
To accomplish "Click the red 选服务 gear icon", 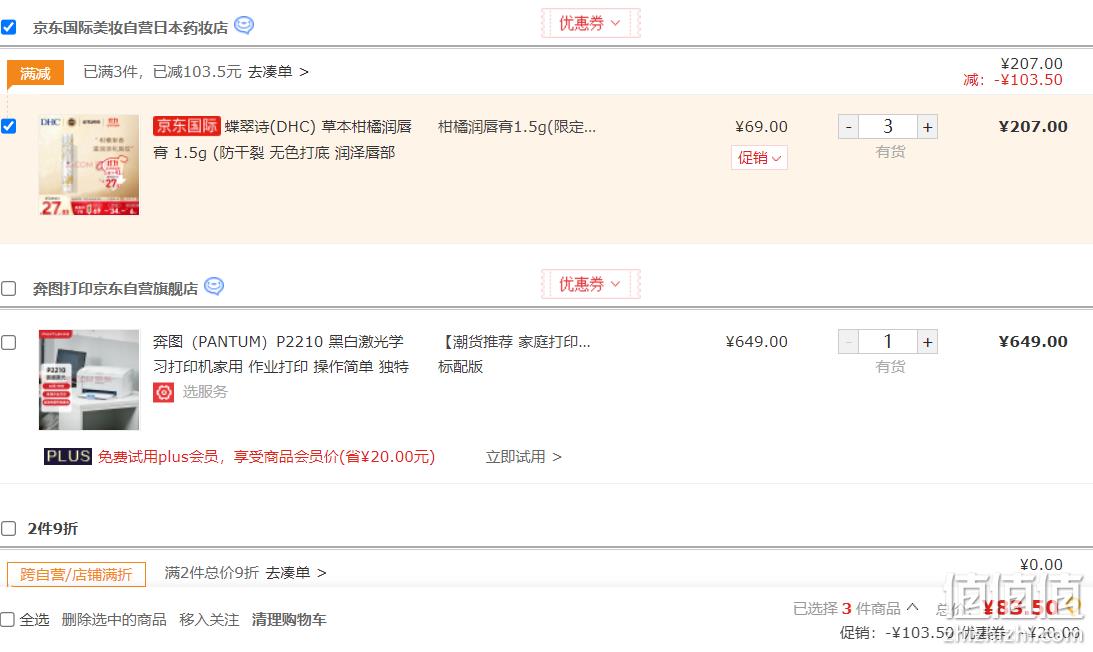I will tap(163, 392).
